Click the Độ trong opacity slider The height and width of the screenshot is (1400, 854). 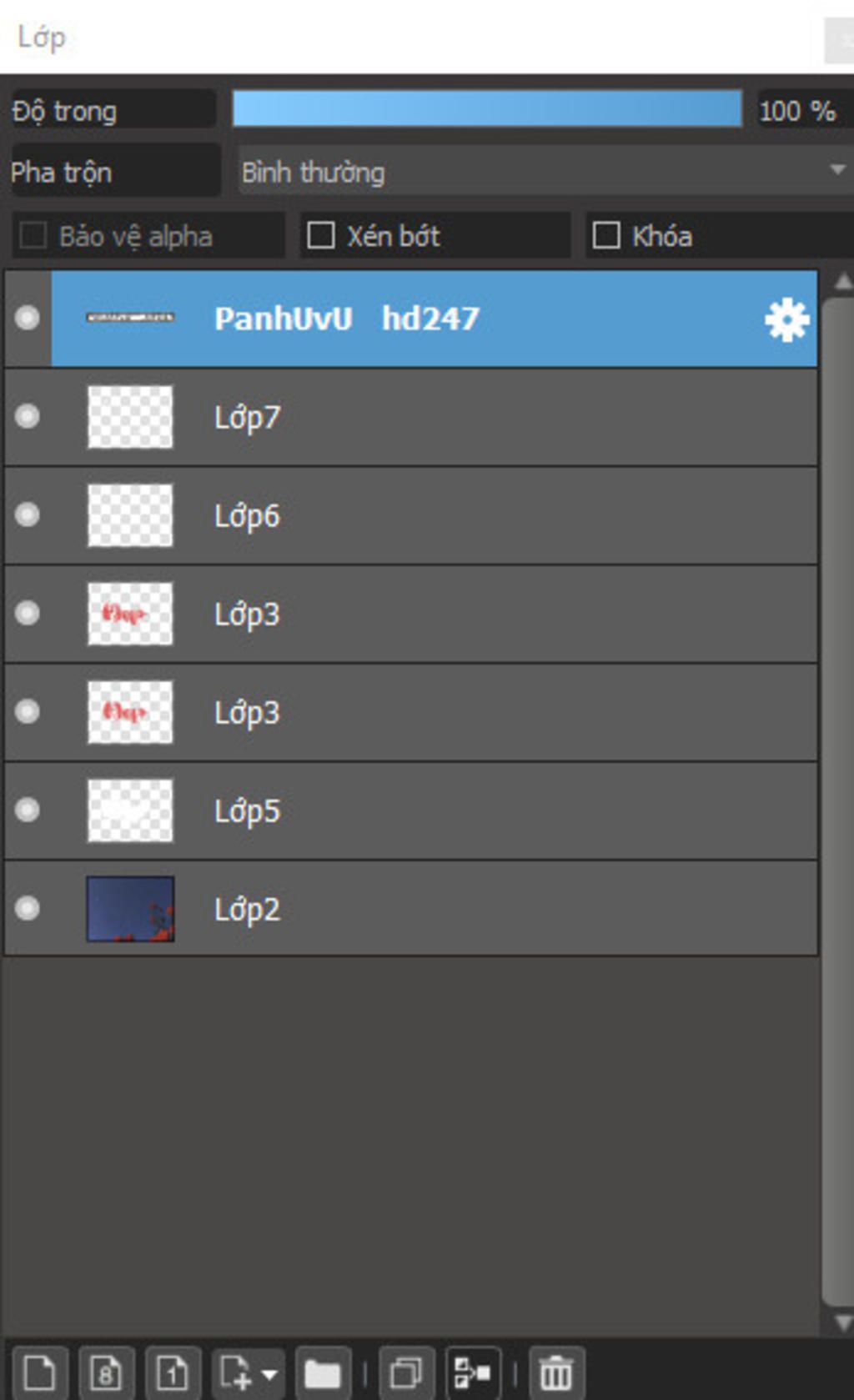(487, 109)
